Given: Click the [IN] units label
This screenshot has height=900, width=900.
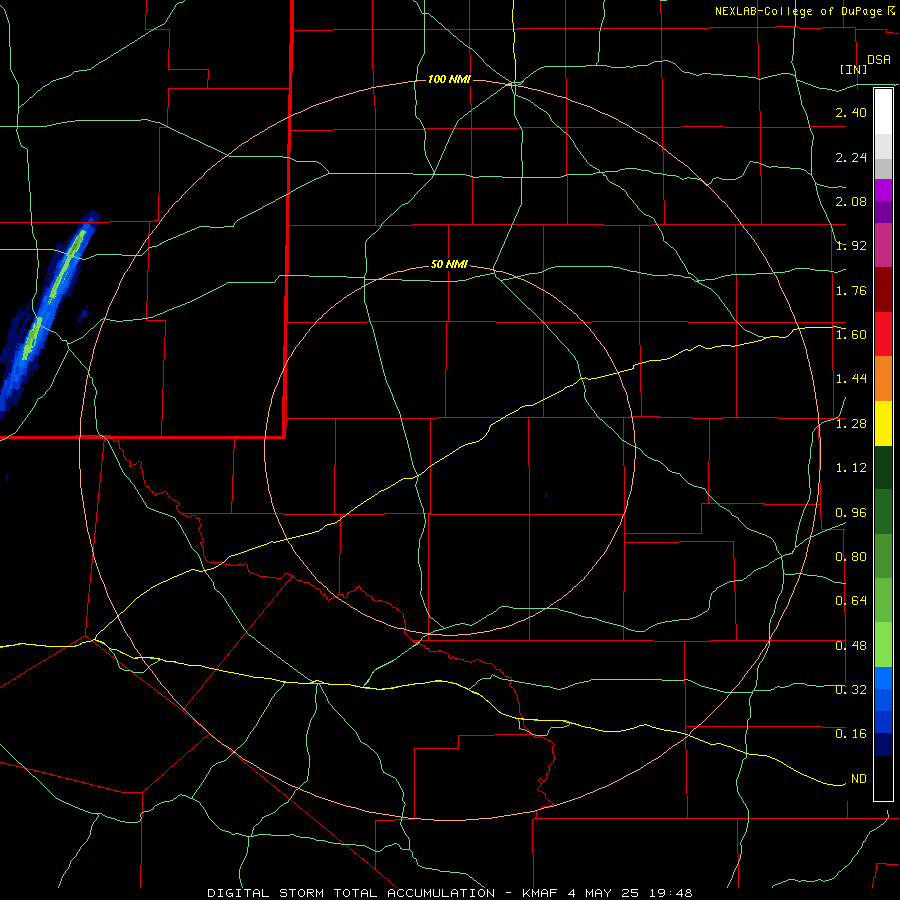Looking at the screenshot, I should [854, 69].
